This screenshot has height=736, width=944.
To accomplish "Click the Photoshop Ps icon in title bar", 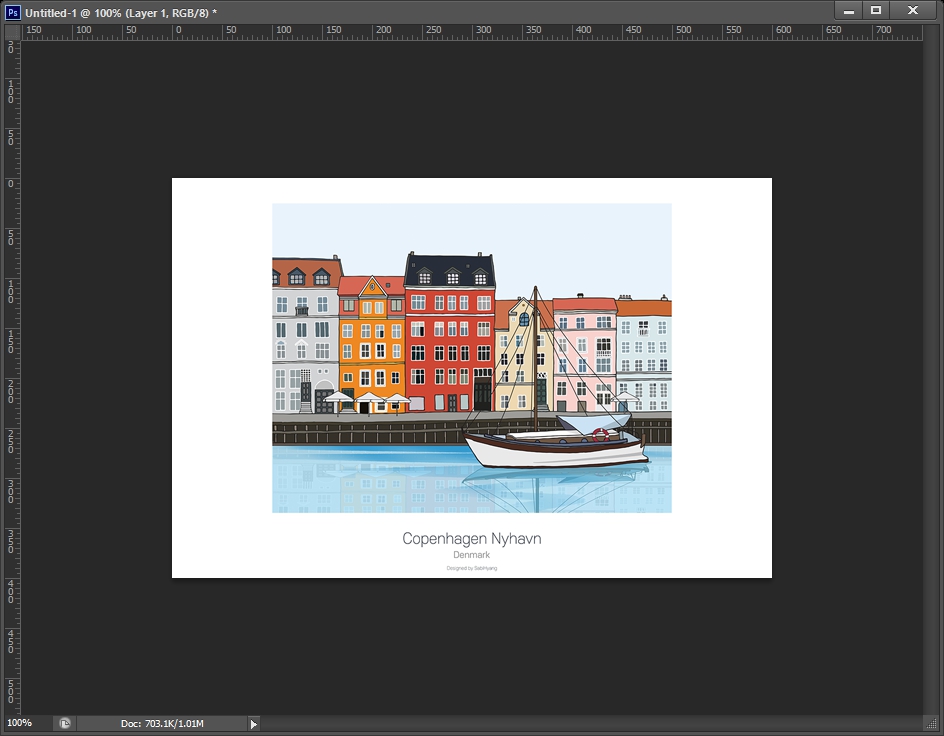I will coord(12,12).
